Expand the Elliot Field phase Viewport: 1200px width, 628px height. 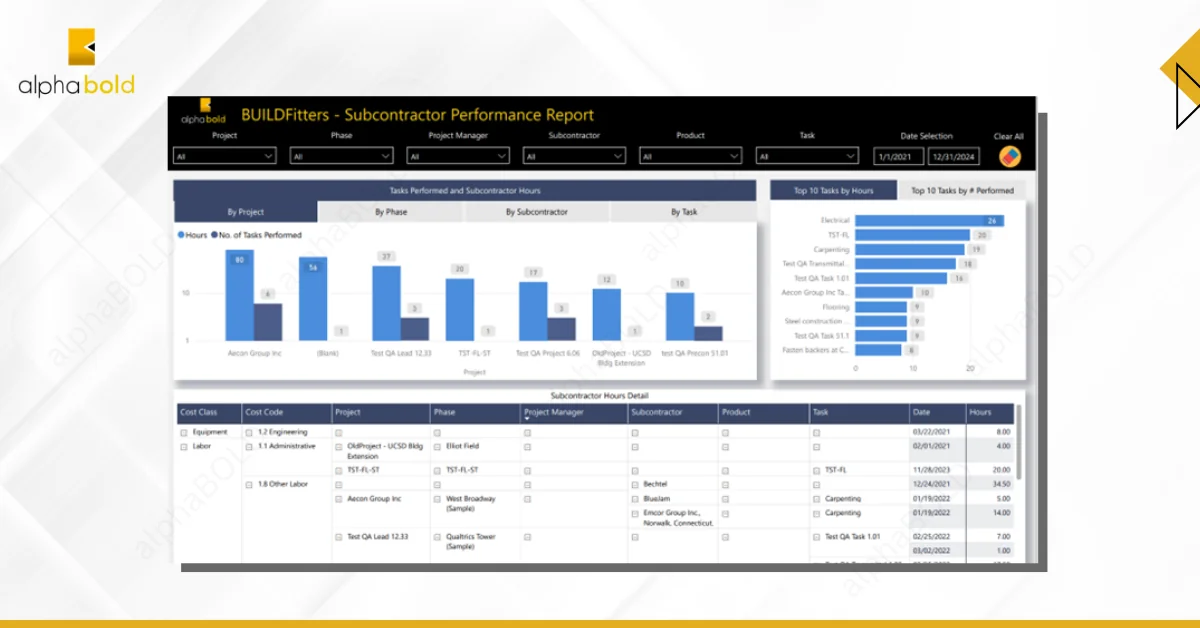tap(438, 446)
